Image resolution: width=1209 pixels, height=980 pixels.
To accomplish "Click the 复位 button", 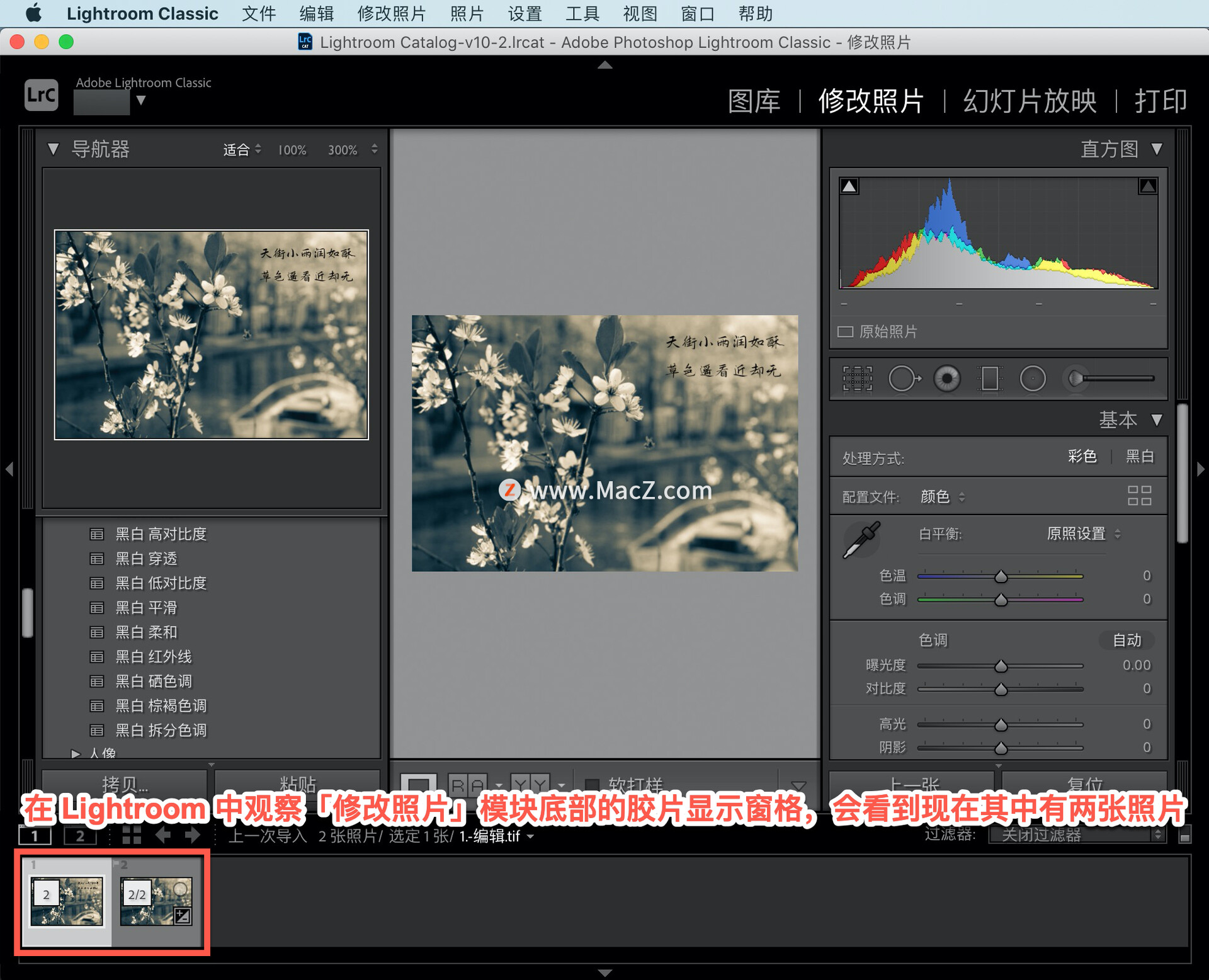I will [x=1084, y=783].
